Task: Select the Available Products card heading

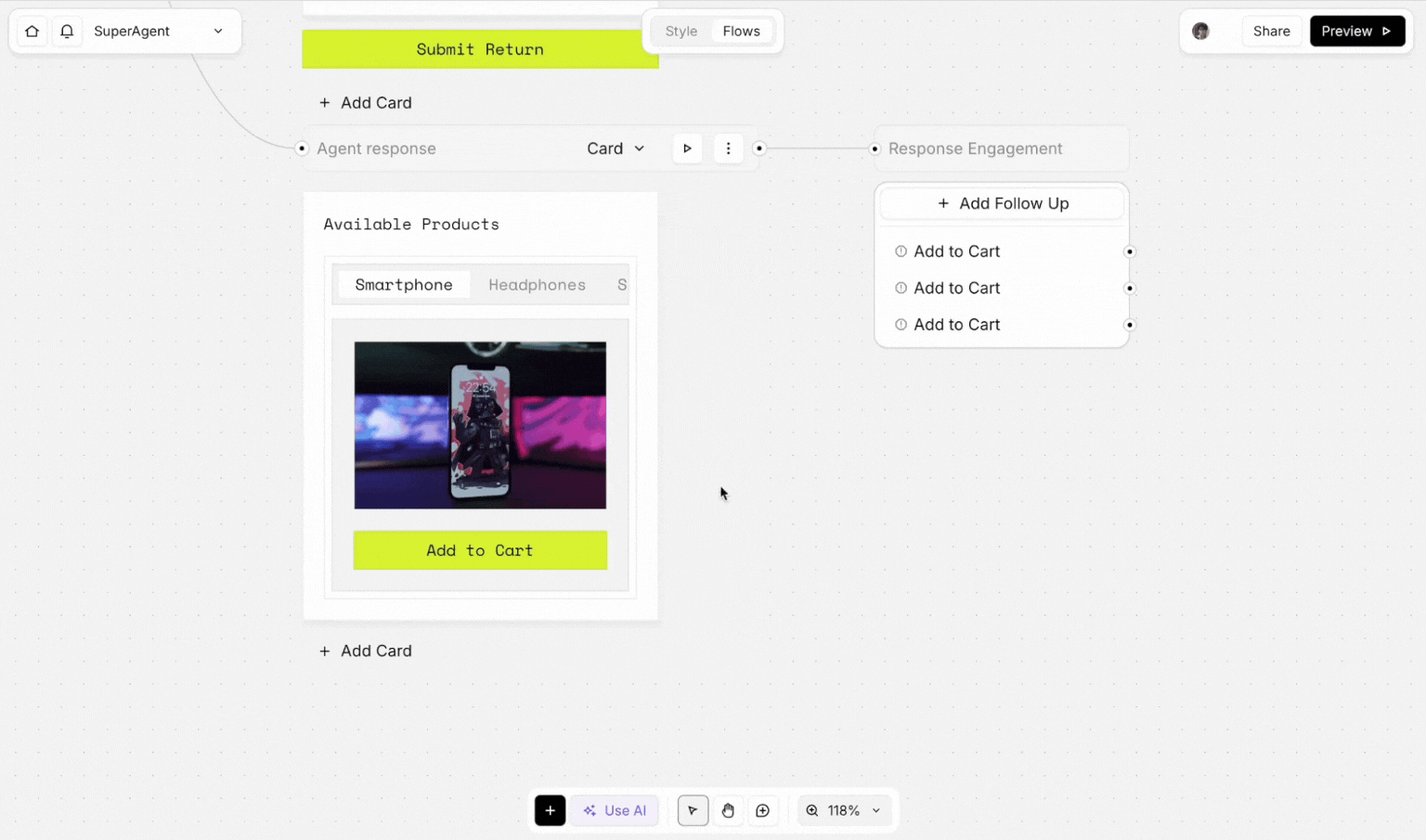Action: pyautogui.click(x=411, y=225)
